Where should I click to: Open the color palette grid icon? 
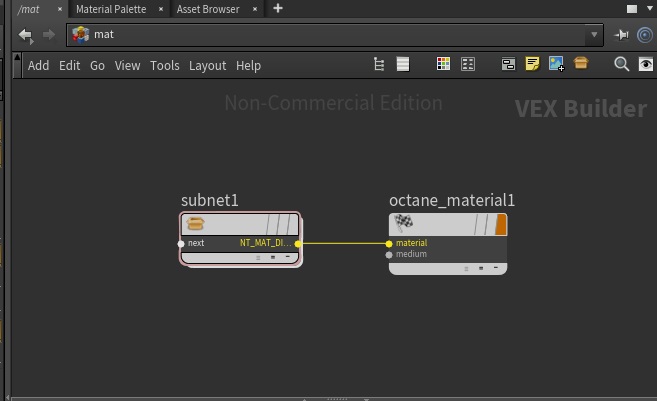pyautogui.click(x=443, y=64)
